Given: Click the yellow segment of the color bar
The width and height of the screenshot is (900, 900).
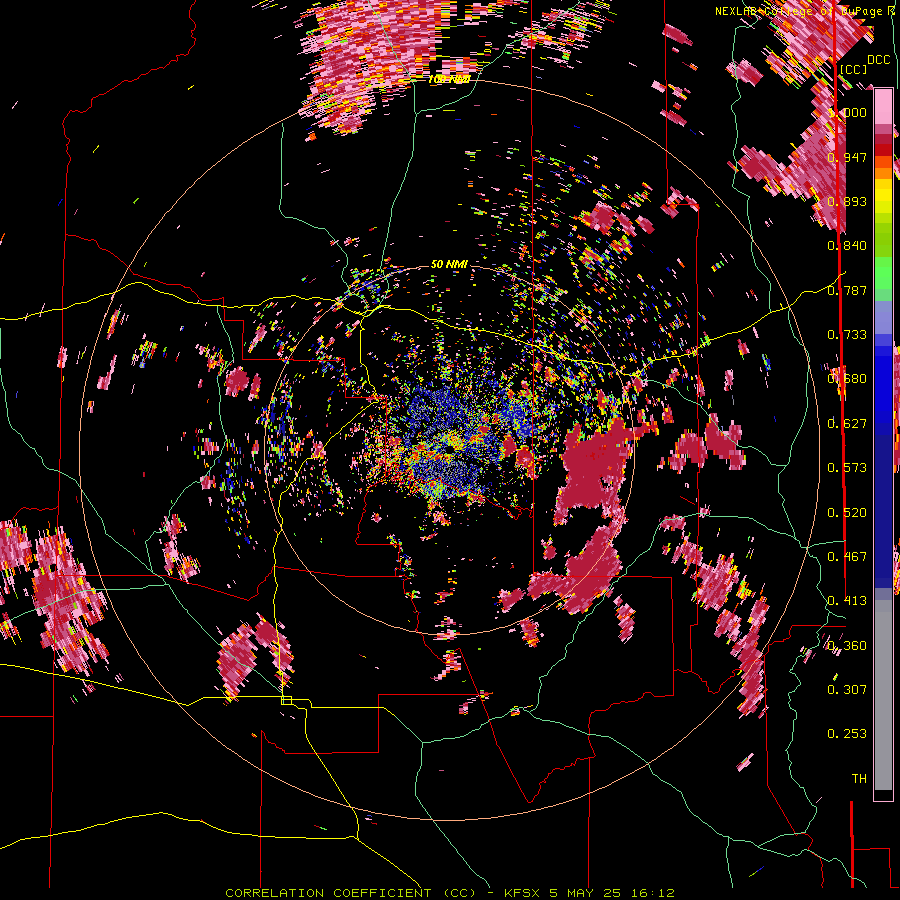Looking at the screenshot, I should pyautogui.click(x=883, y=196).
